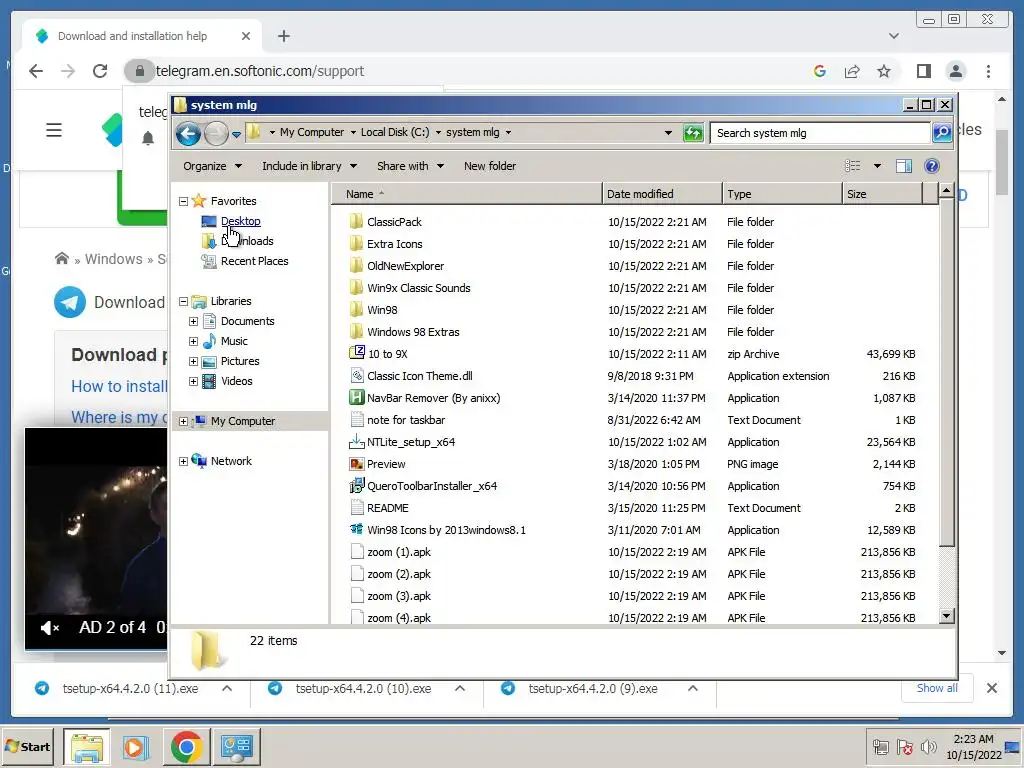Select Classic Icon Theme.dll file icon

357,376
